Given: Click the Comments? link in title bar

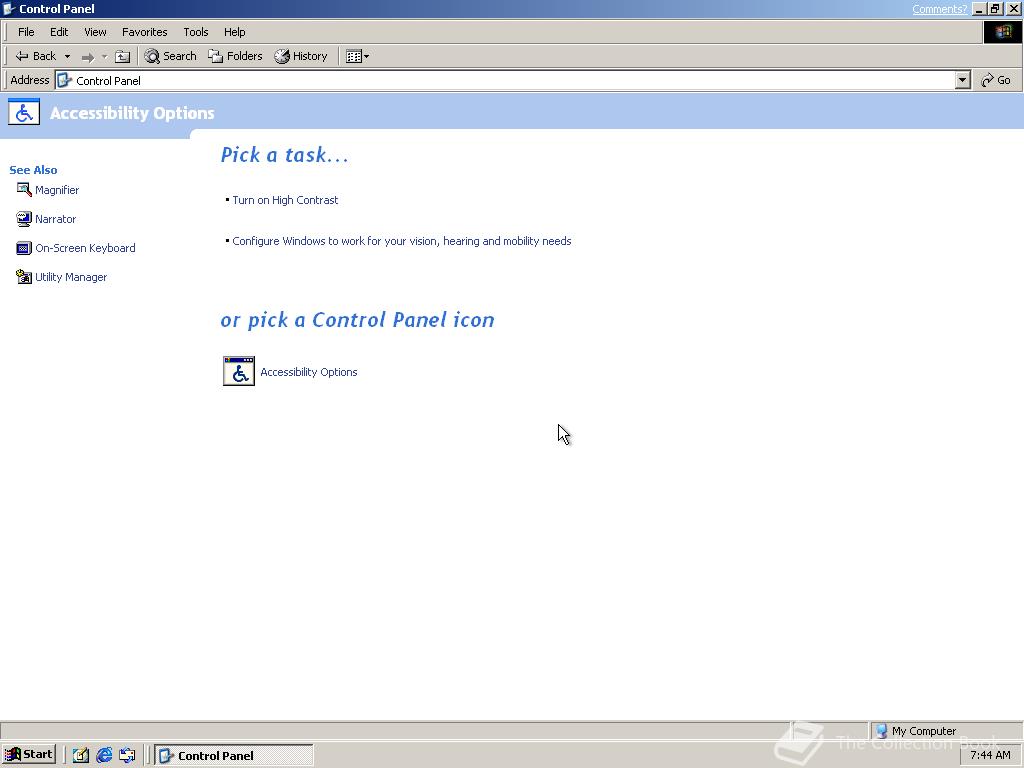Looking at the screenshot, I should coord(939,8).
